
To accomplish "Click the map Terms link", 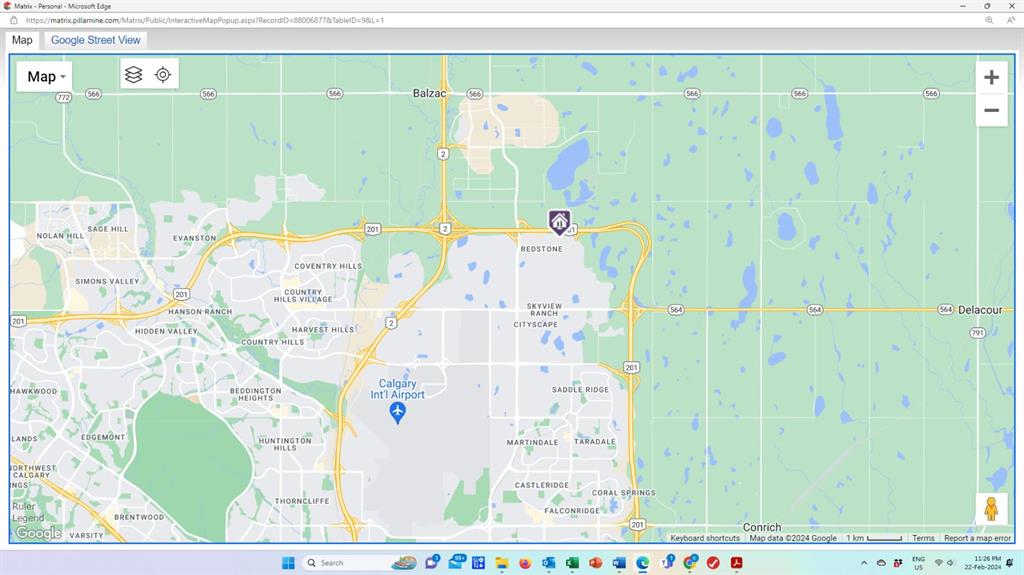I will point(923,538).
